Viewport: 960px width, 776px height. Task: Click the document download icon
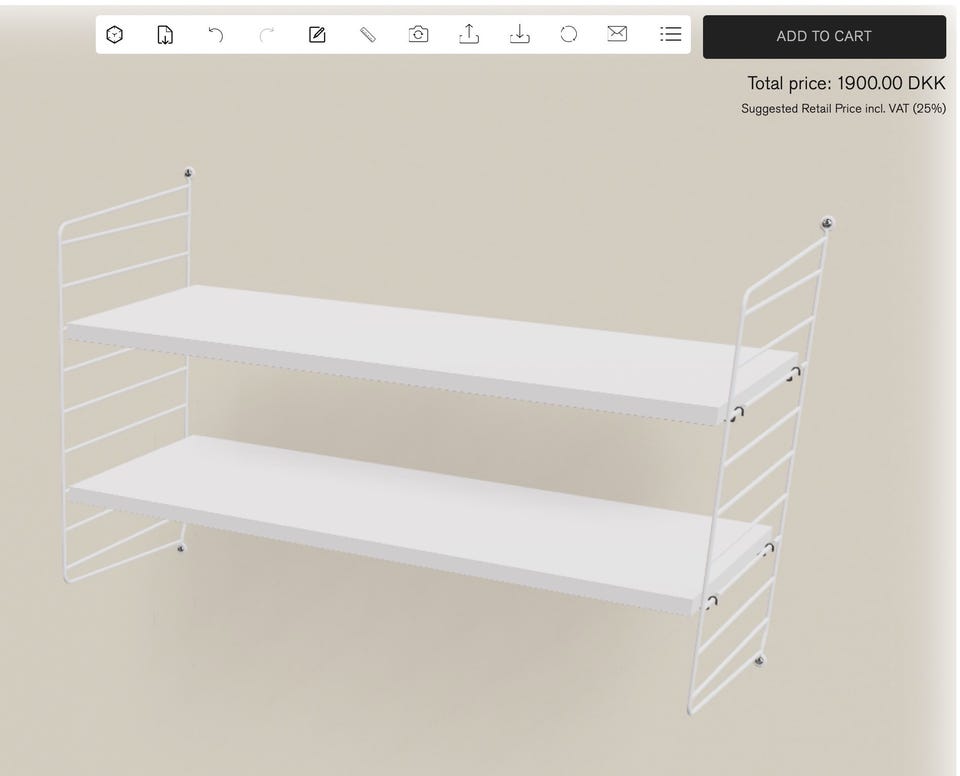pos(165,35)
